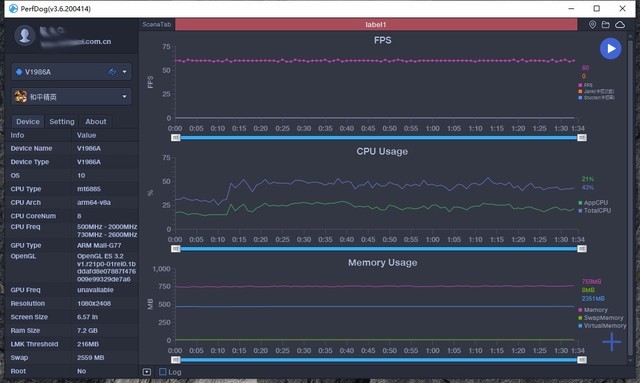This screenshot has height=383, width=640.
Task: Toggle SwapMemory series in memory legend
Action: 601,318
